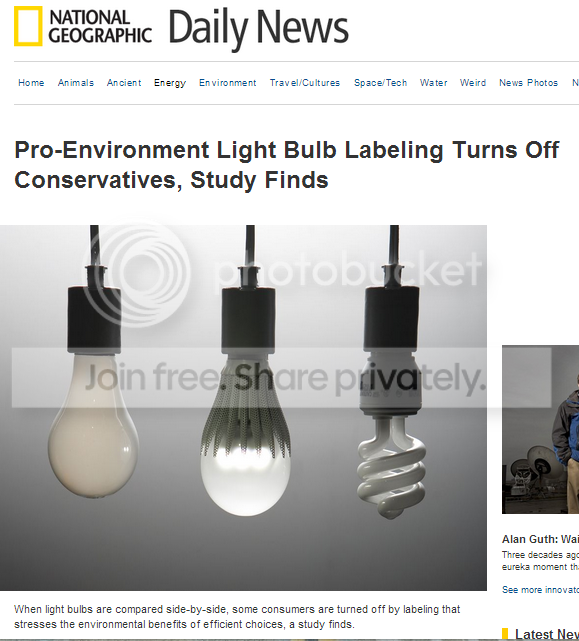Select the Energy navigation item

pos(170,83)
